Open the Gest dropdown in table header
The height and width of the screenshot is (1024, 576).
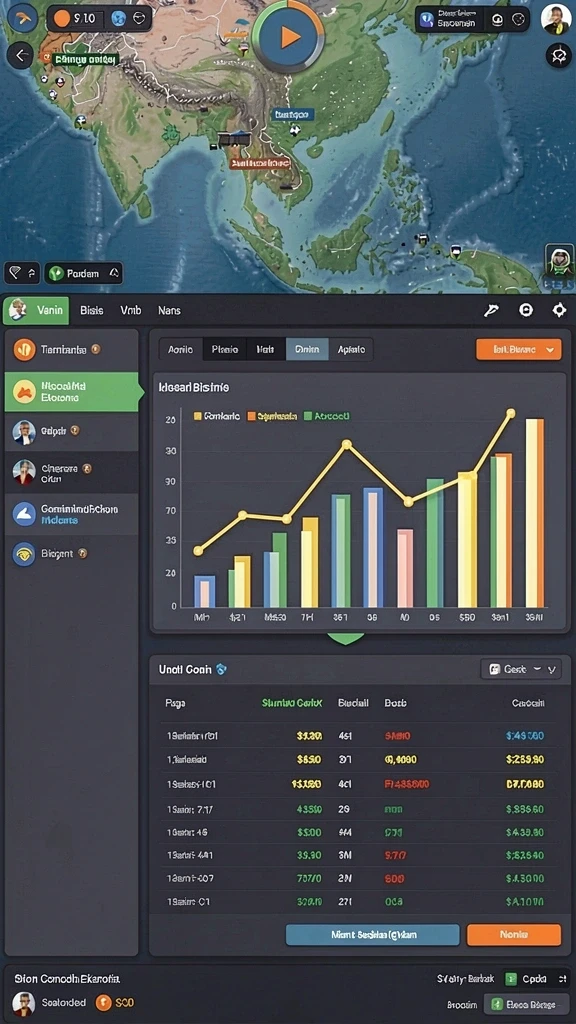[x=520, y=669]
